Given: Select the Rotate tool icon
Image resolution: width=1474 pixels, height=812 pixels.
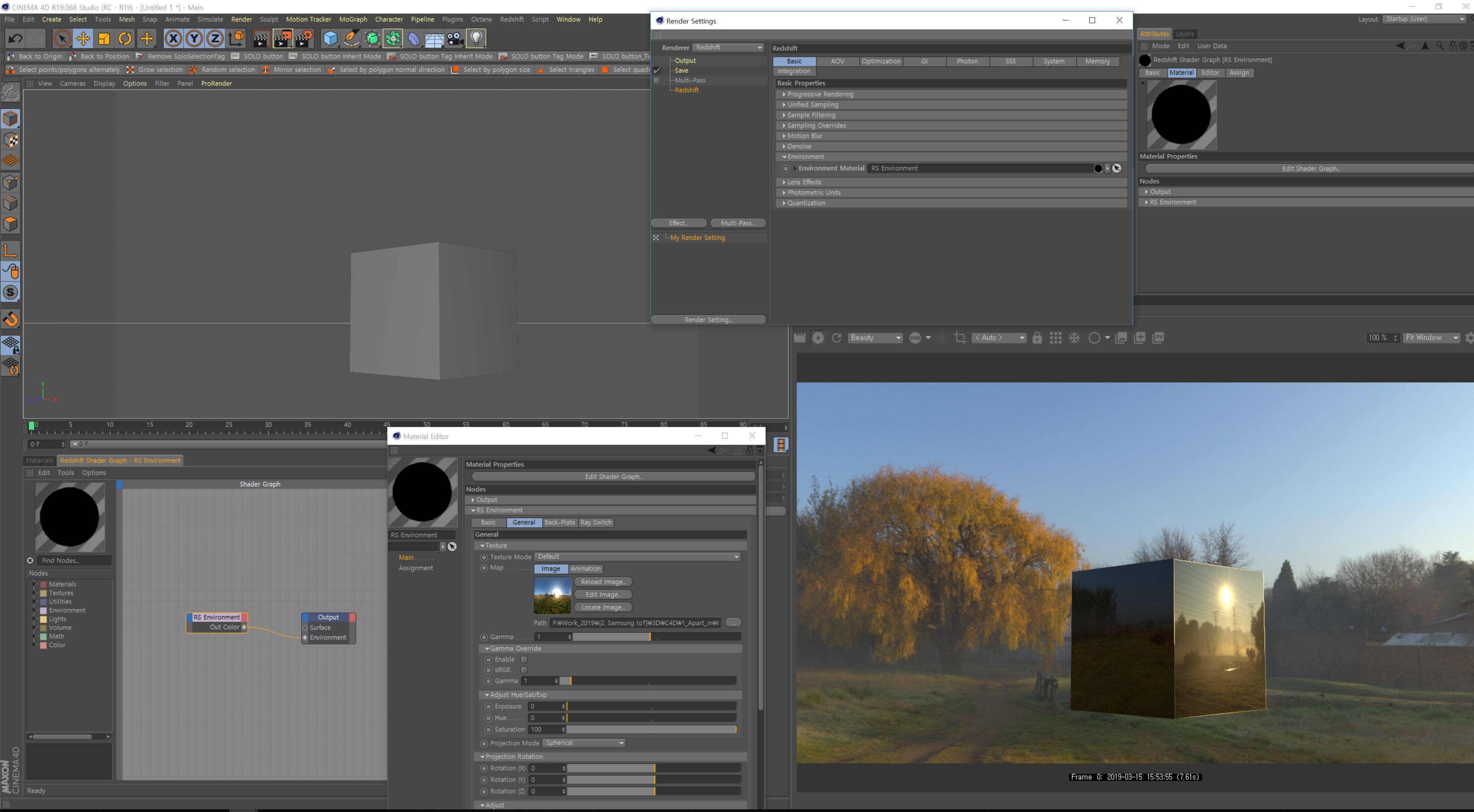Looking at the screenshot, I should [125, 39].
